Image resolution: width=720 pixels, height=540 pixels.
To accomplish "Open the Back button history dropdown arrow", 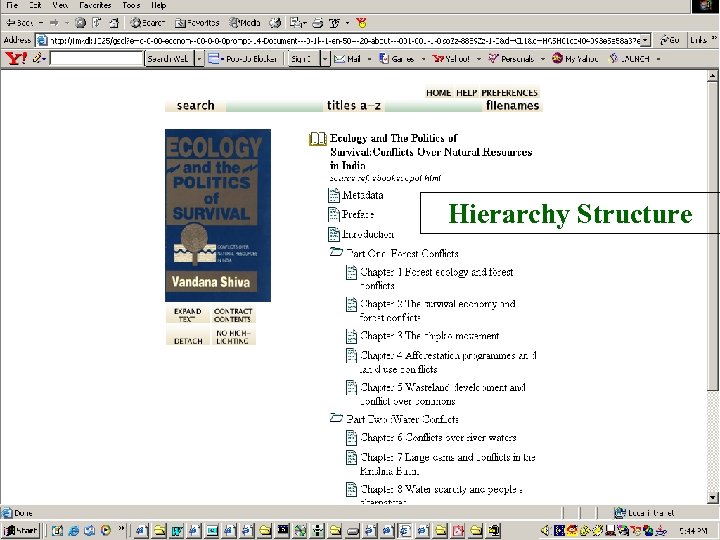I will (41, 22).
